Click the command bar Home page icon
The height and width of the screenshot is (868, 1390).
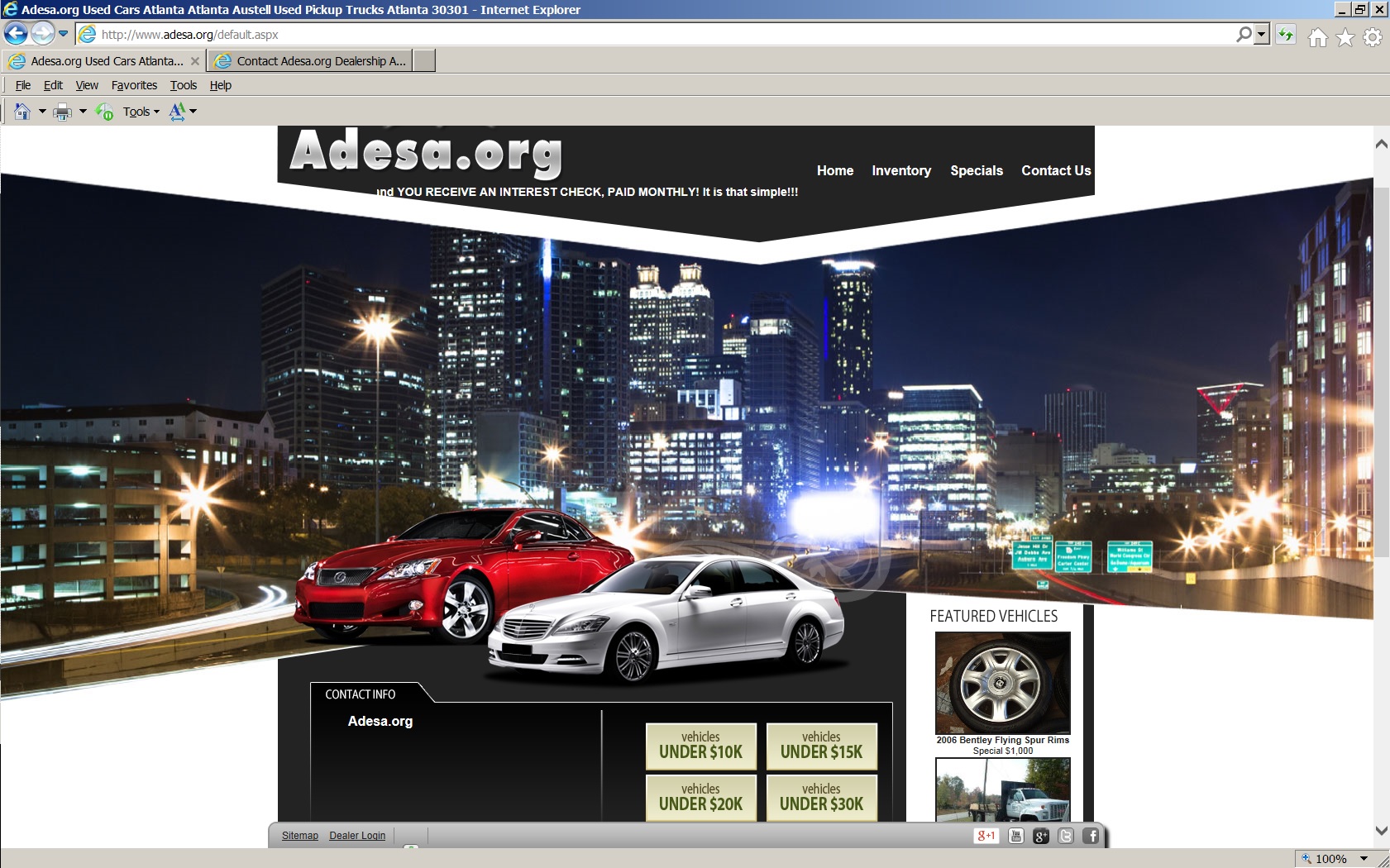(22, 112)
